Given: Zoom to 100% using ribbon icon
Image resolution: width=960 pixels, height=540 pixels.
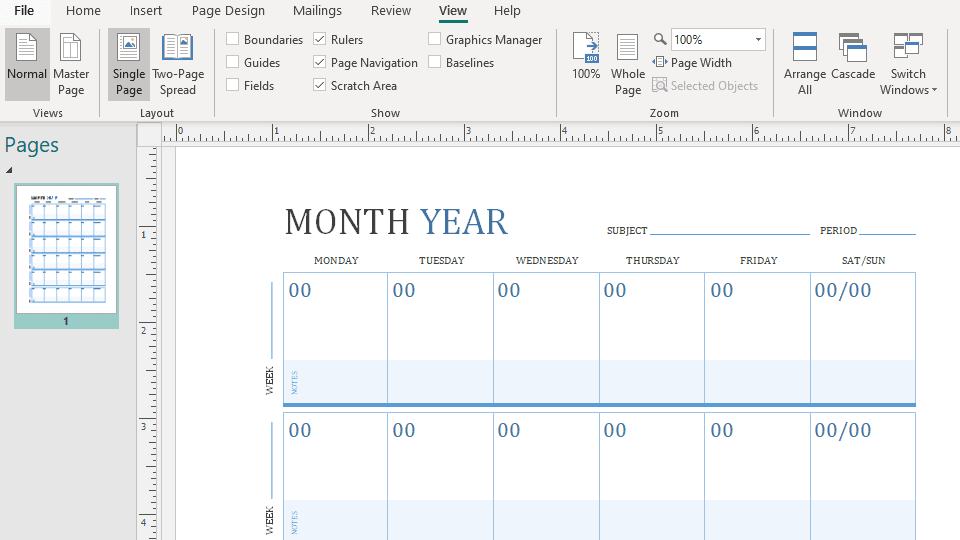Looking at the screenshot, I should point(586,56).
